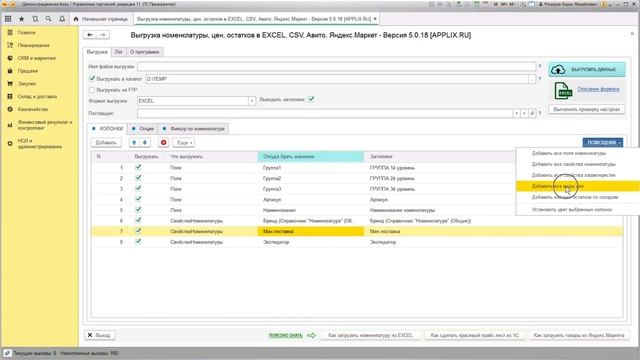Screen dimensions: 640x360
Task: Uncheck Выгружать for row 4 Артикул
Action: pos(138,199)
